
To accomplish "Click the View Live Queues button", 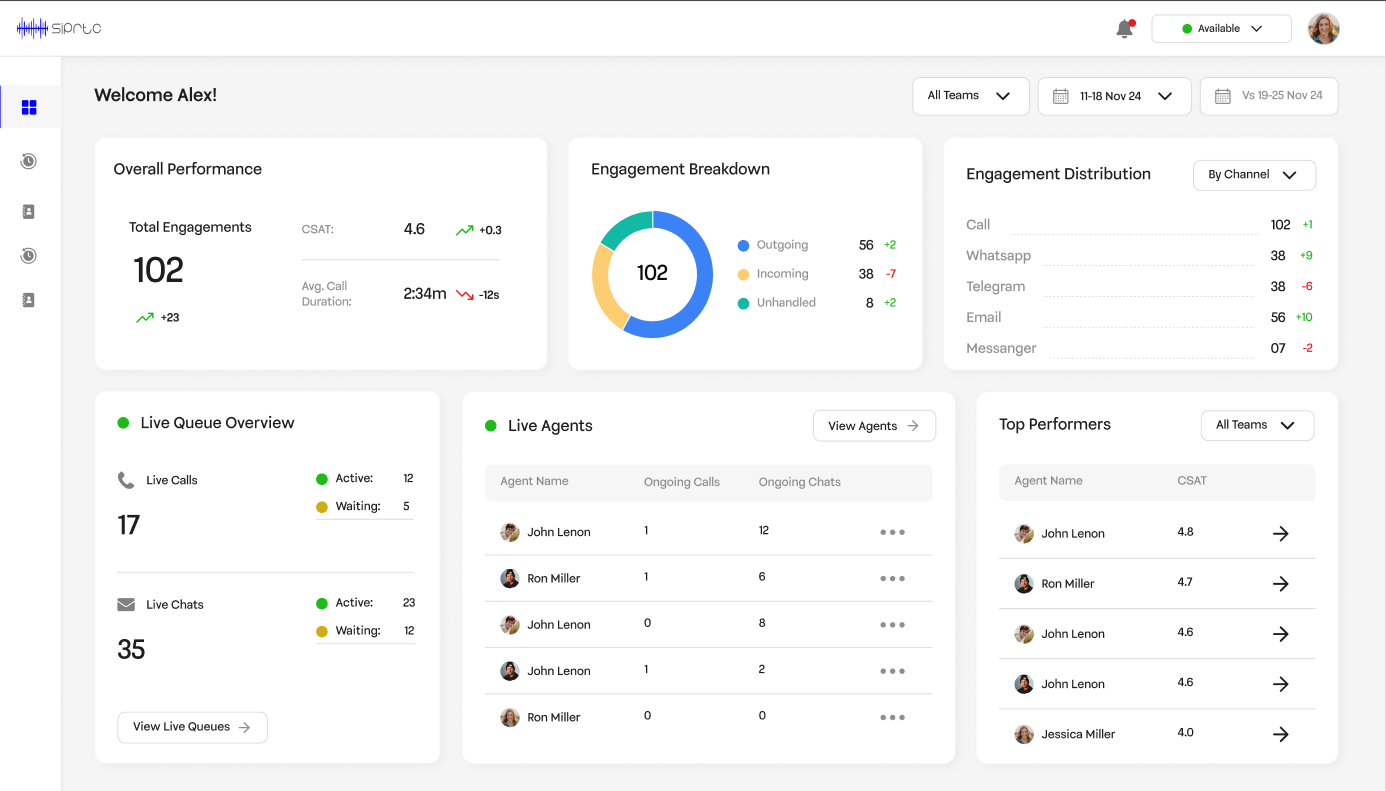I will [192, 727].
